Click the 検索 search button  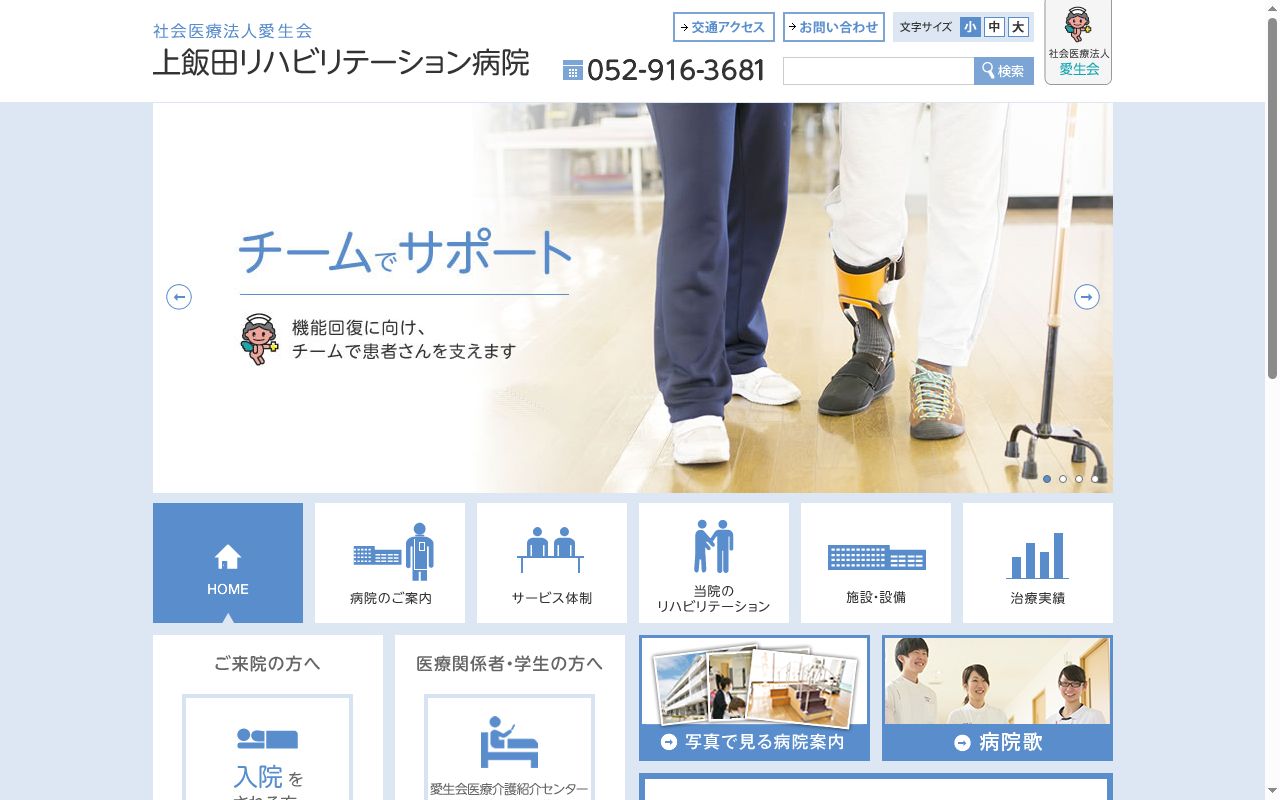[1004, 71]
